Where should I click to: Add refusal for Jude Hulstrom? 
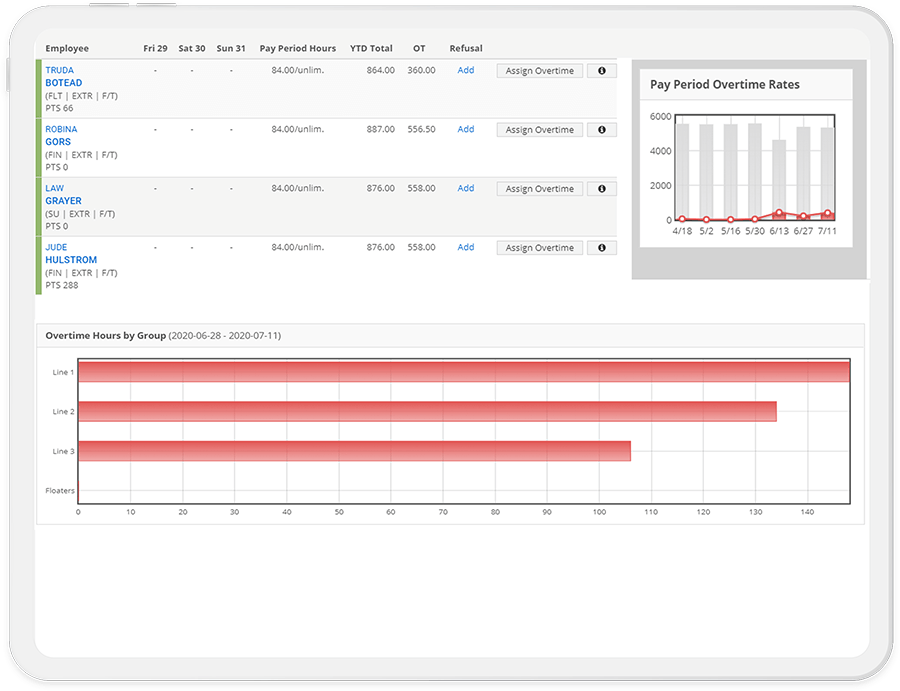click(465, 247)
